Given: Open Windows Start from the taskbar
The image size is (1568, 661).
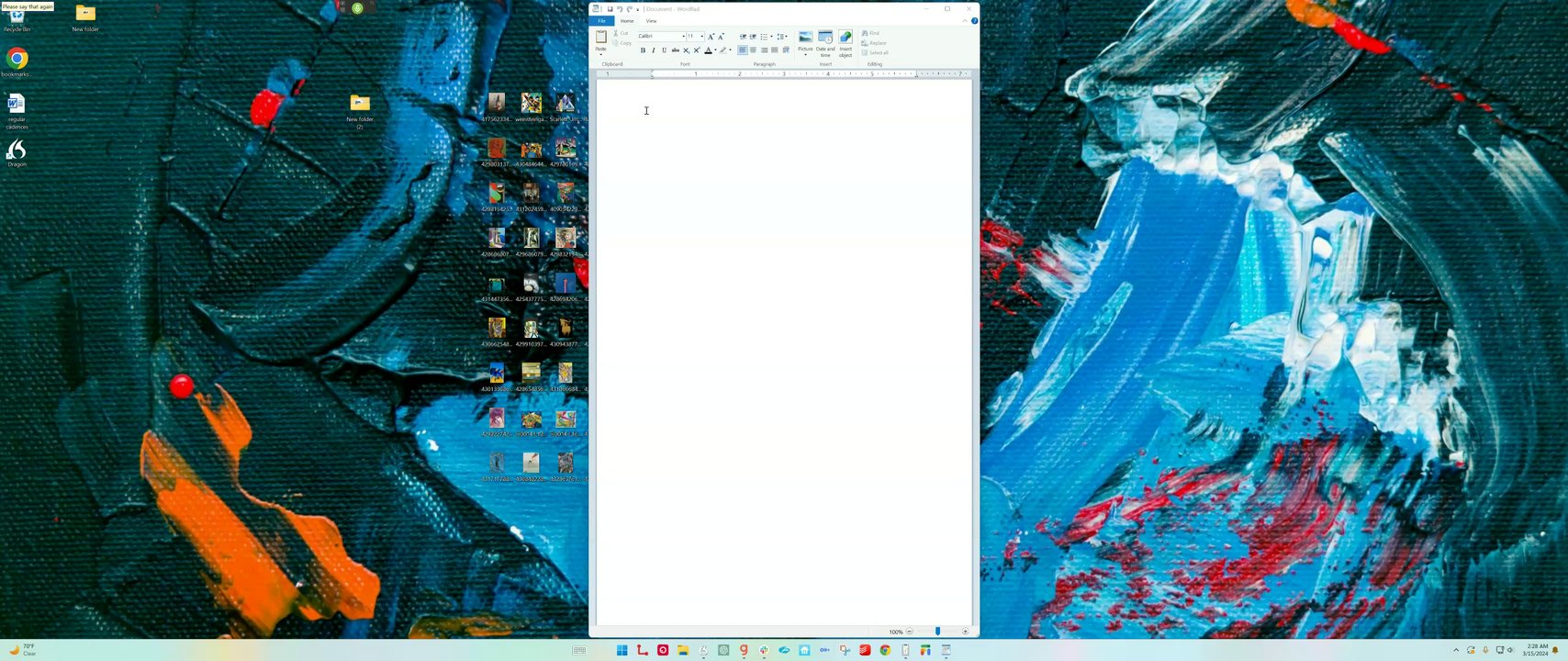Looking at the screenshot, I should point(622,650).
